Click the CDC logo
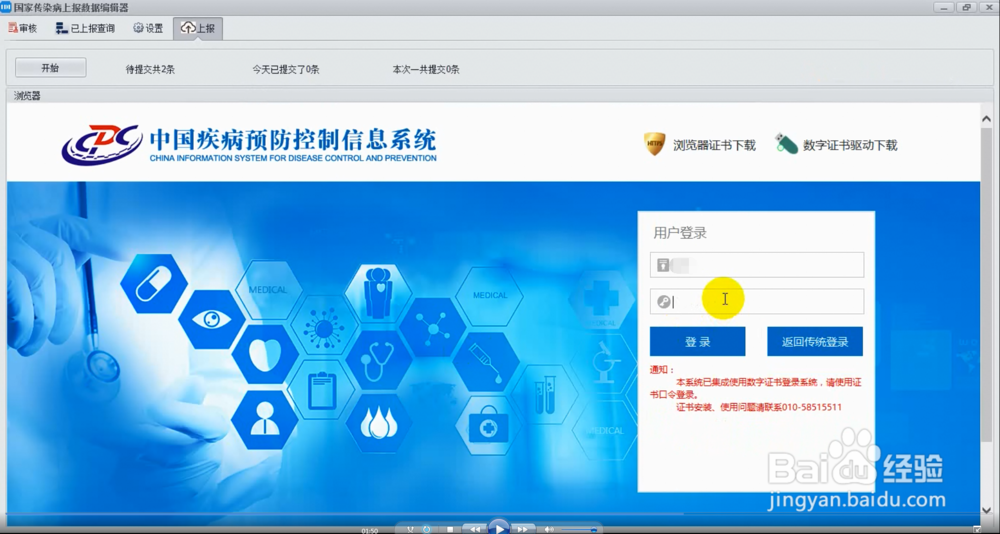Screen dimensions: 1000x534 point(101,145)
